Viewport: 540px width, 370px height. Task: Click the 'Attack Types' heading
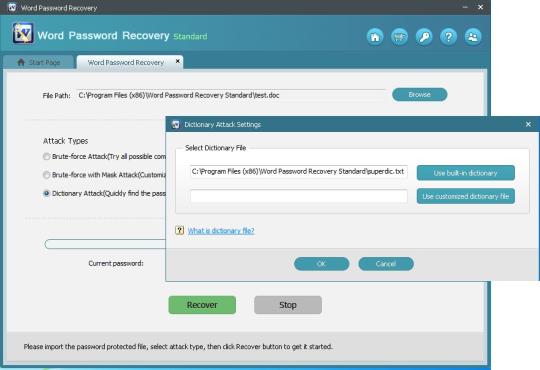pyautogui.click(x=65, y=141)
